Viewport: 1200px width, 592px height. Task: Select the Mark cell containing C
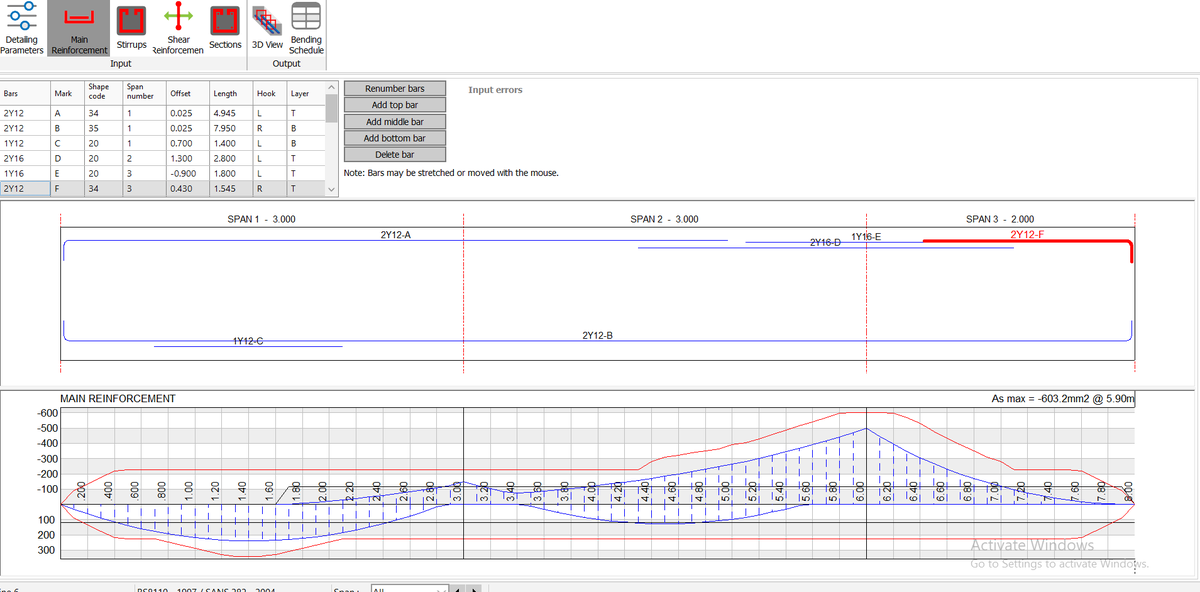[67, 144]
